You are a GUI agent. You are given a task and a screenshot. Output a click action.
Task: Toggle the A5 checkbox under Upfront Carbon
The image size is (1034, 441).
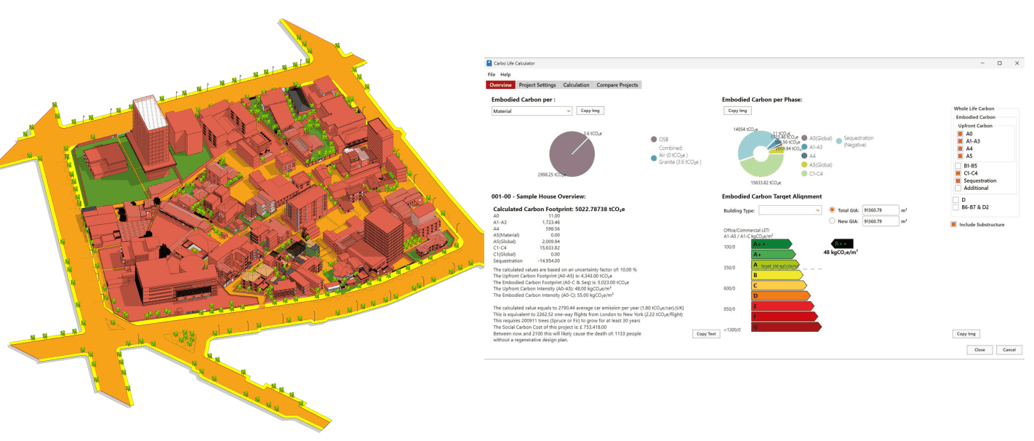coord(961,156)
